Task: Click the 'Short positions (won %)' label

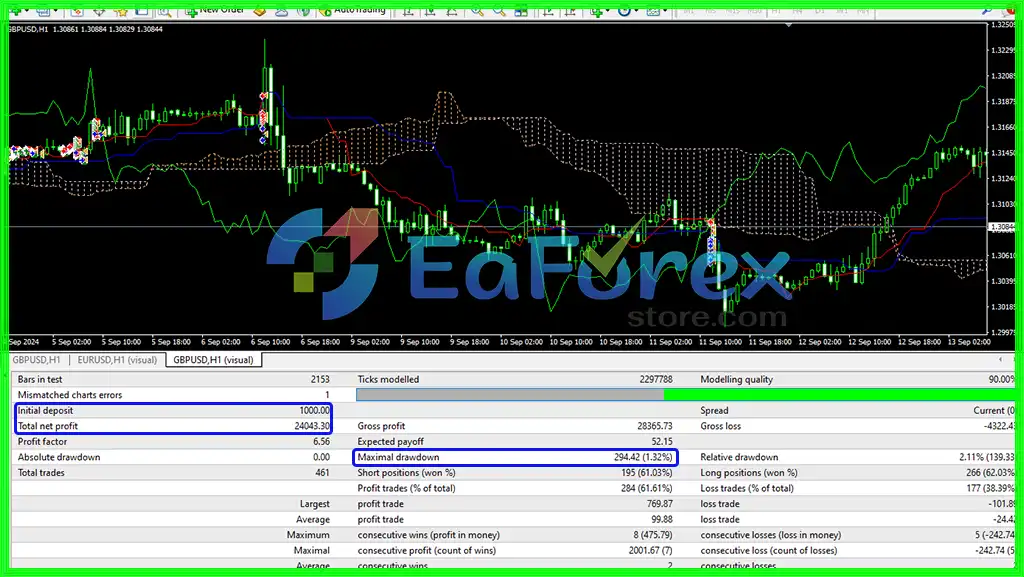Action: pyautogui.click(x=406, y=473)
